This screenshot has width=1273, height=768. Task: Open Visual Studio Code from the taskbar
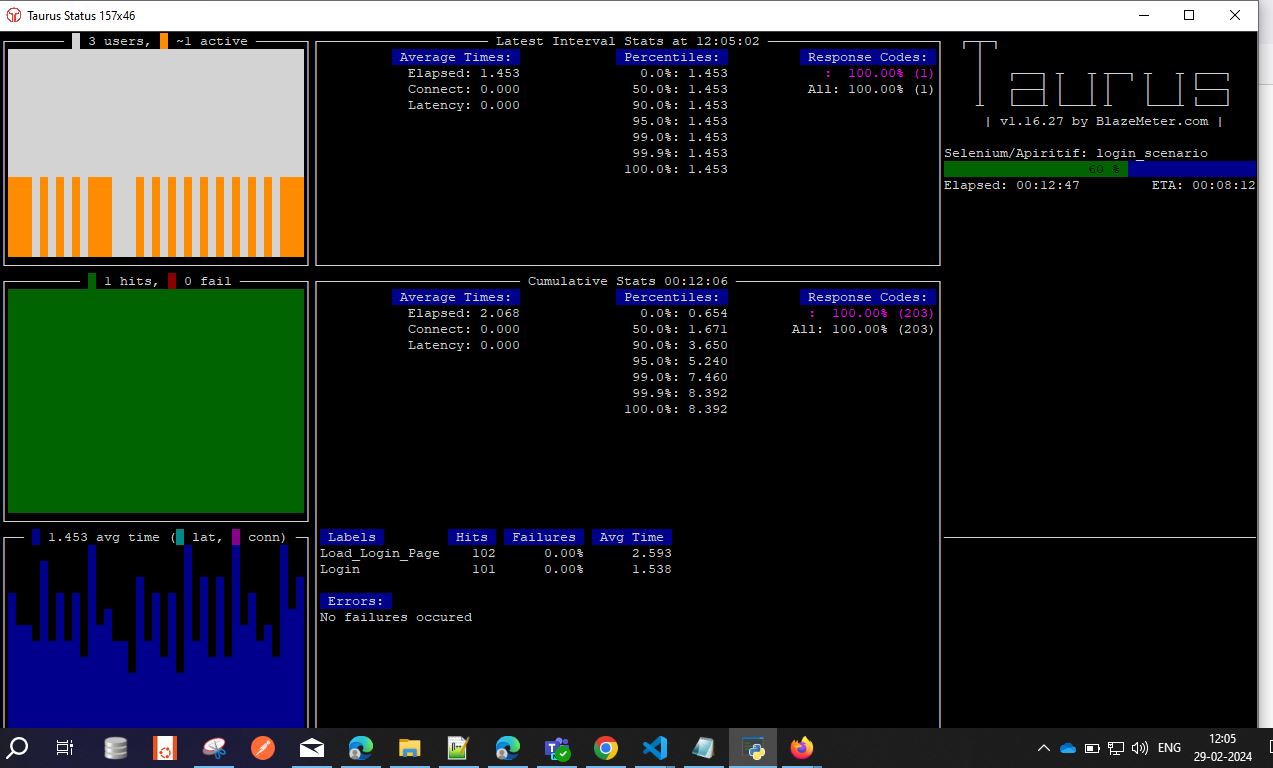[654, 748]
